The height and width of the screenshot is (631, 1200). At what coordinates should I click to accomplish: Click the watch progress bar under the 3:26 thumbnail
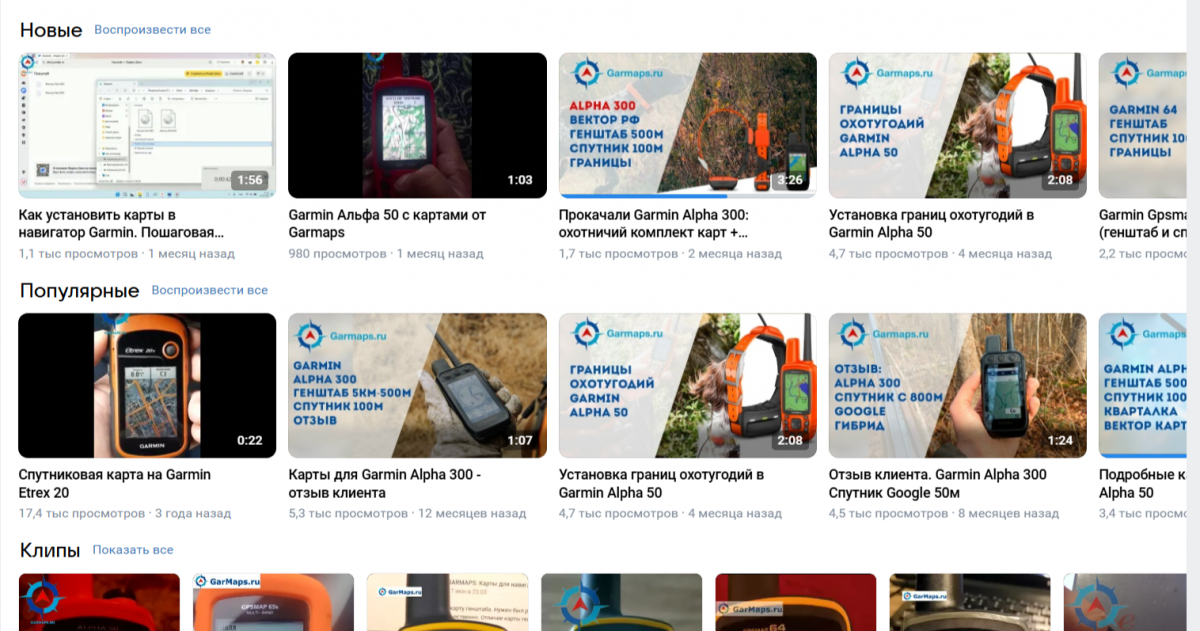[657, 196]
